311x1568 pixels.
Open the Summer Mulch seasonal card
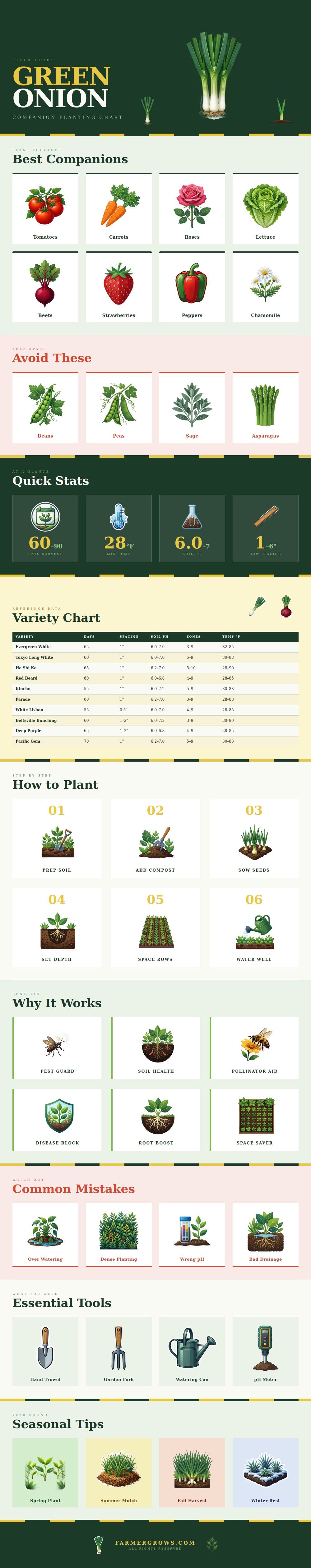(119, 1472)
